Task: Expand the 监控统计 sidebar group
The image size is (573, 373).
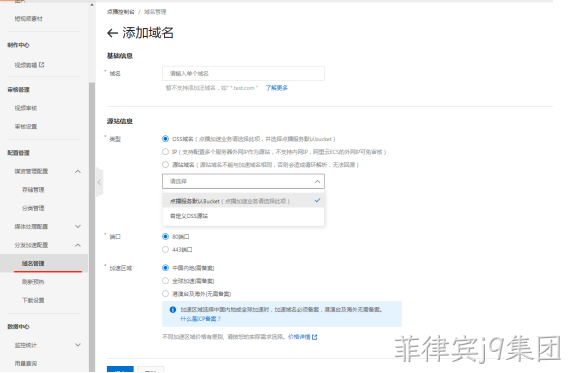Action: pyautogui.click(x=78, y=345)
